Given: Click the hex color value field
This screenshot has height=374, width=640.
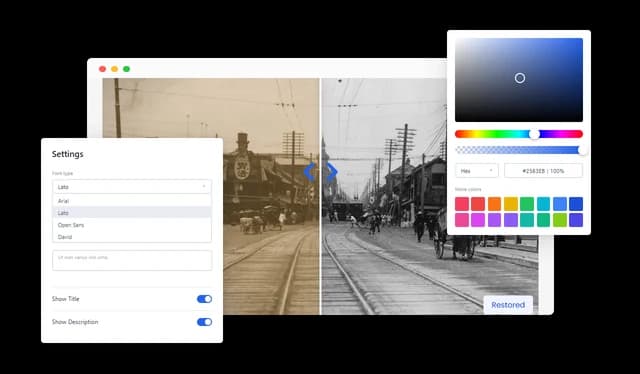Looking at the screenshot, I should 543,171.
